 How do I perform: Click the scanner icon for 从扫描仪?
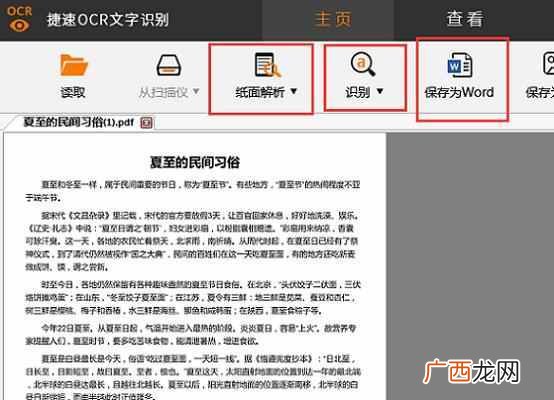[169, 65]
